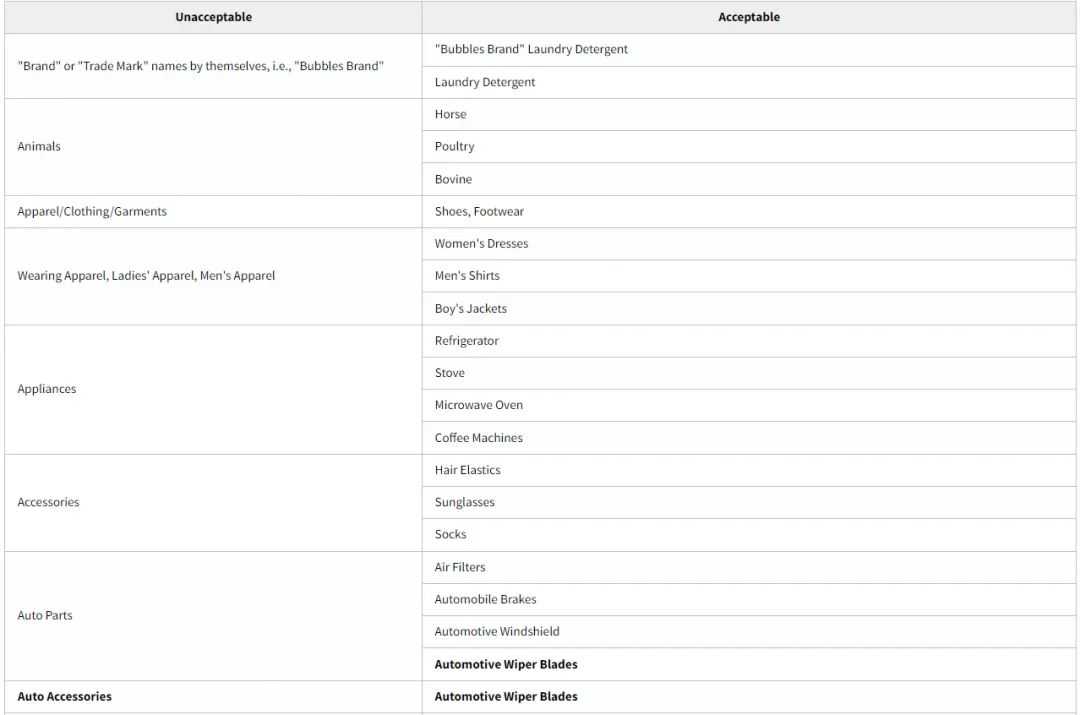The image size is (1080, 715).
Task: Click the Appliances row label
Action: [x=213, y=389]
